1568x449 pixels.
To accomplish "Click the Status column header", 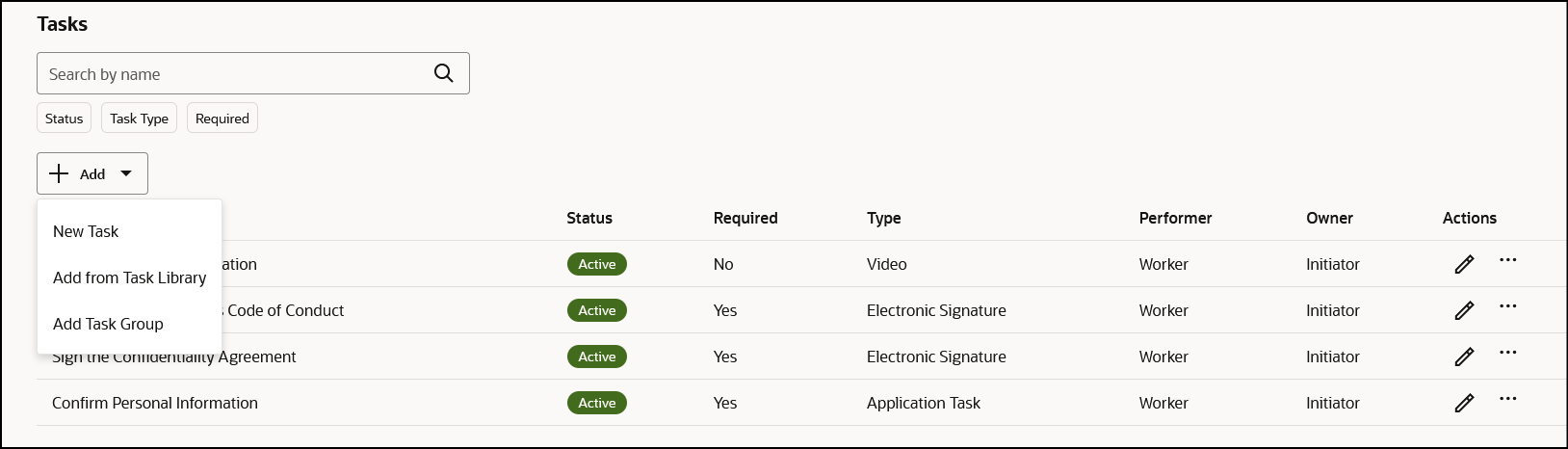I will pos(589,218).
